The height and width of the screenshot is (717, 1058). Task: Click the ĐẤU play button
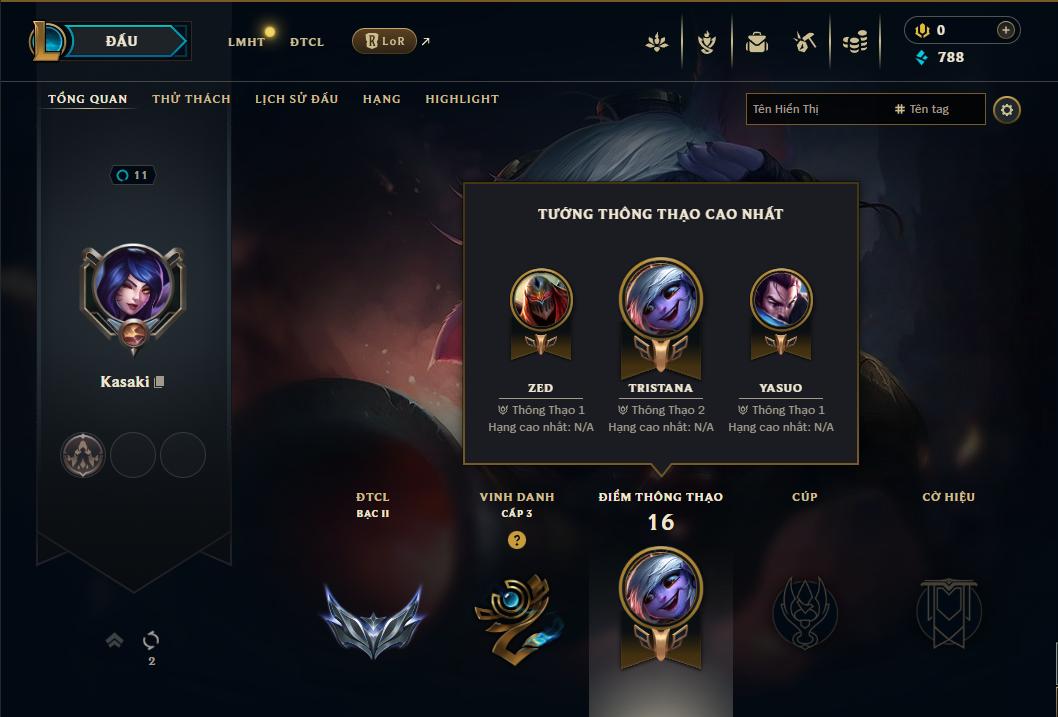[121, 41]
